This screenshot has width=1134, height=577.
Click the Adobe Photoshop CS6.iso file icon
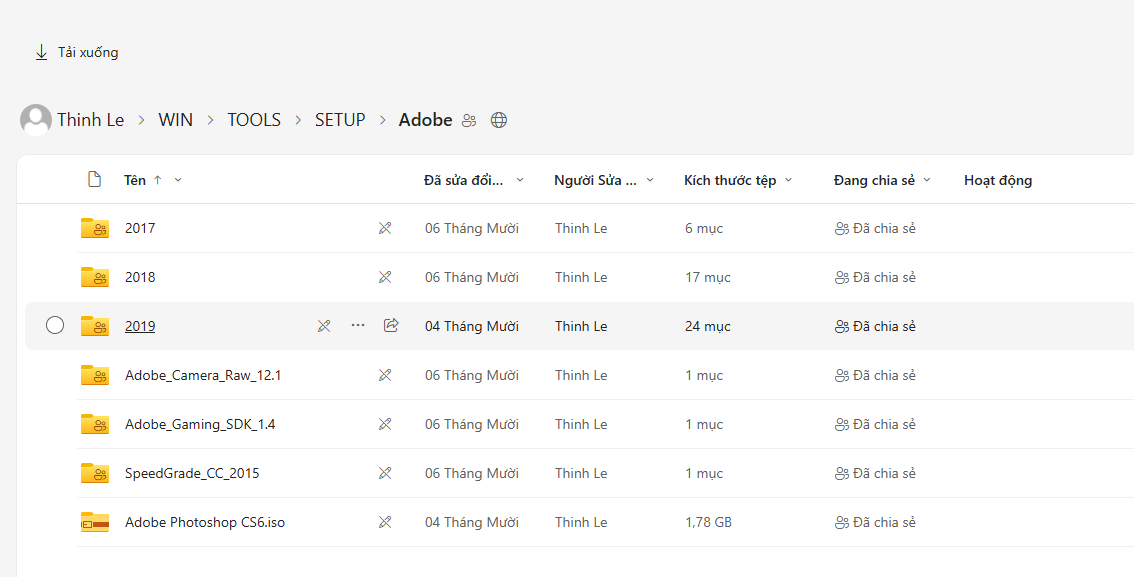pos(95,522)
